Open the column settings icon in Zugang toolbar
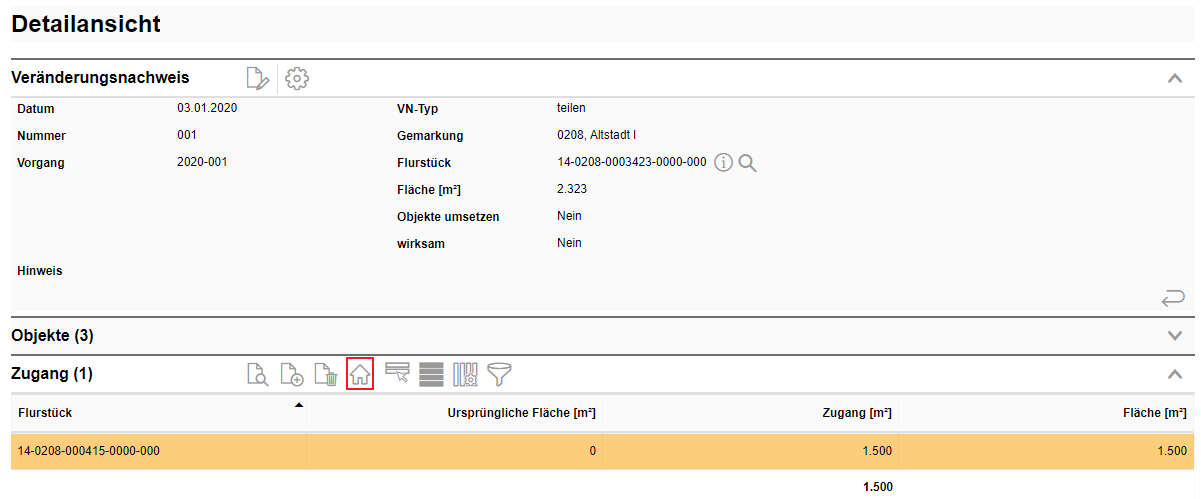 click(x=465, y=375)
